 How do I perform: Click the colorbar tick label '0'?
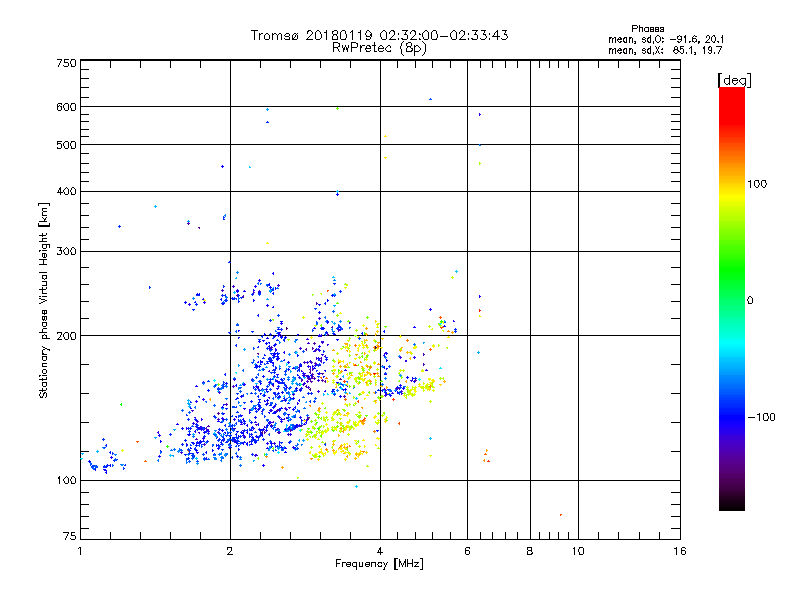749,301
